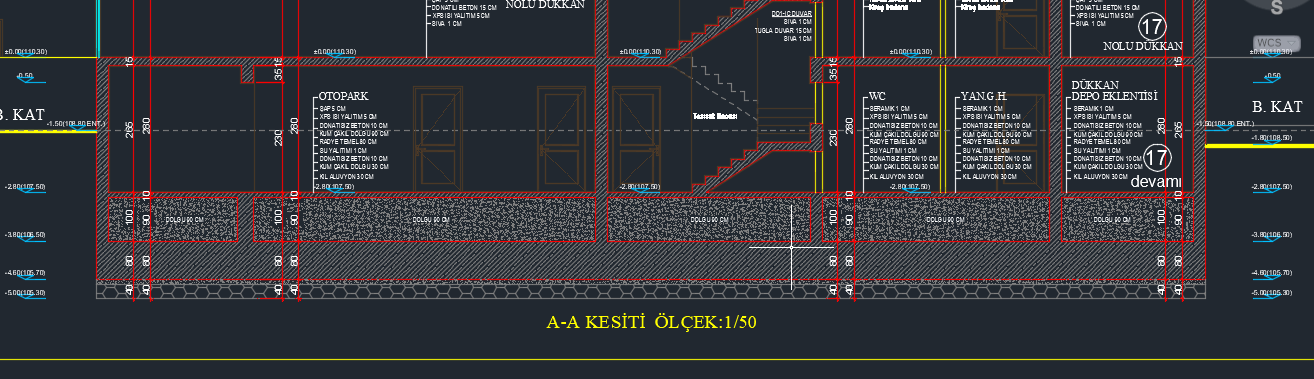
Task: Select the A-A KESİTİ ÖLÇEK:1/50 title text
Action: click(x=652, y=322)
